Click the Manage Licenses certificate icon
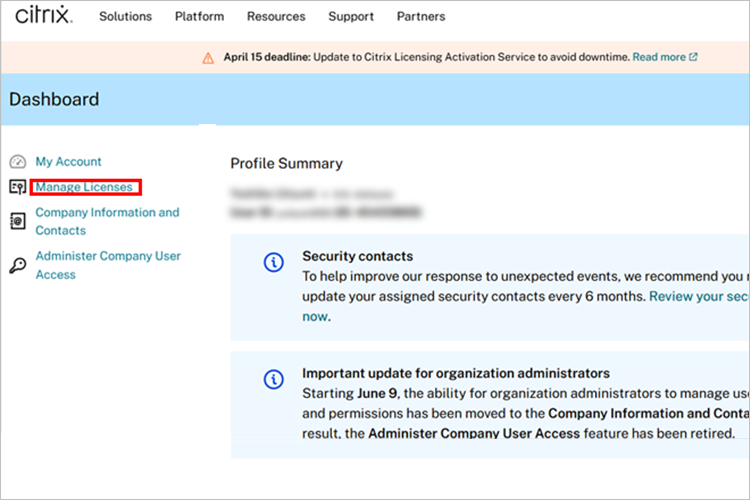 (17, 187)
